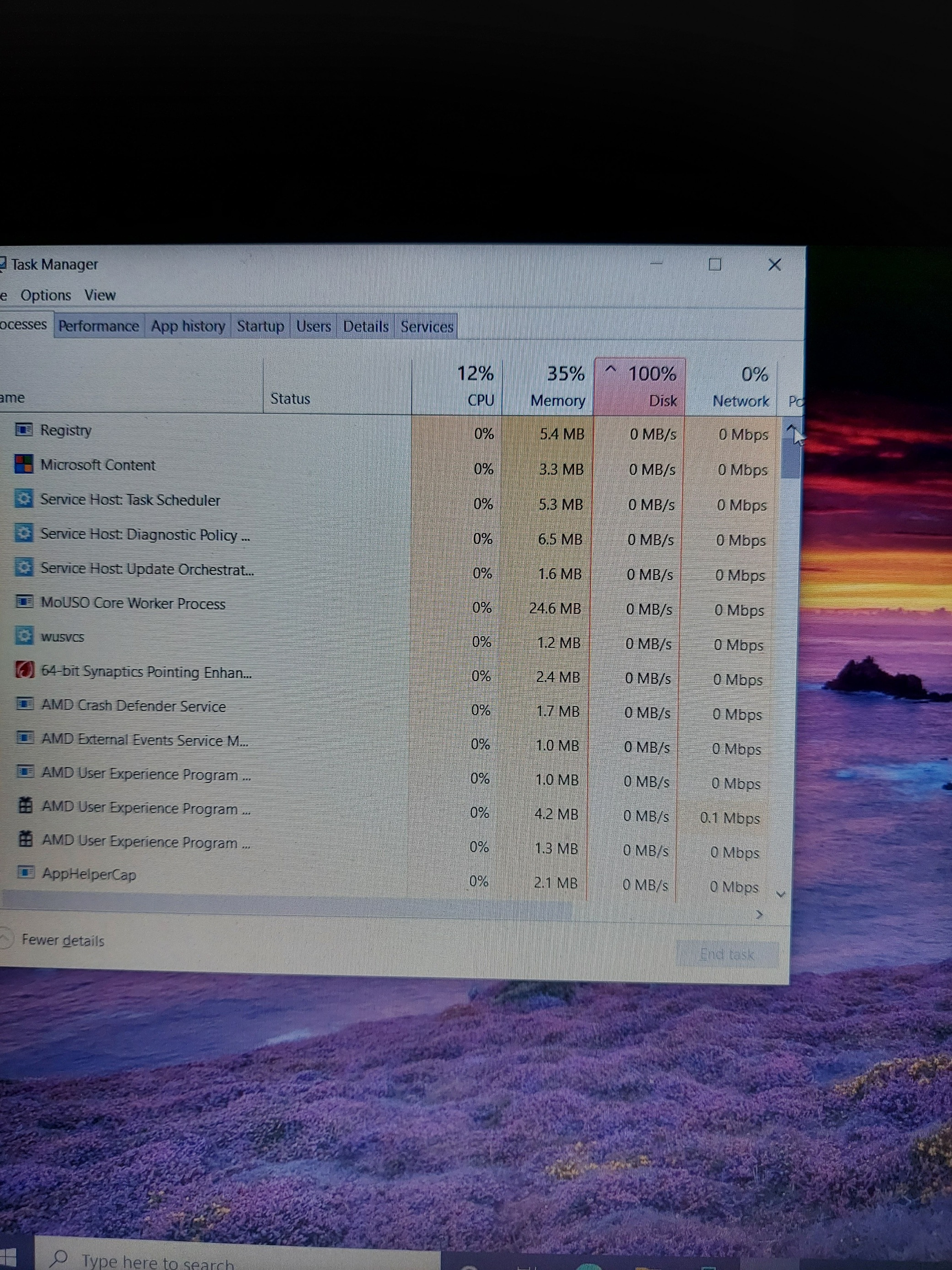
Task: Select MoUSO Core Worker Process row
Action: point(390,605)
